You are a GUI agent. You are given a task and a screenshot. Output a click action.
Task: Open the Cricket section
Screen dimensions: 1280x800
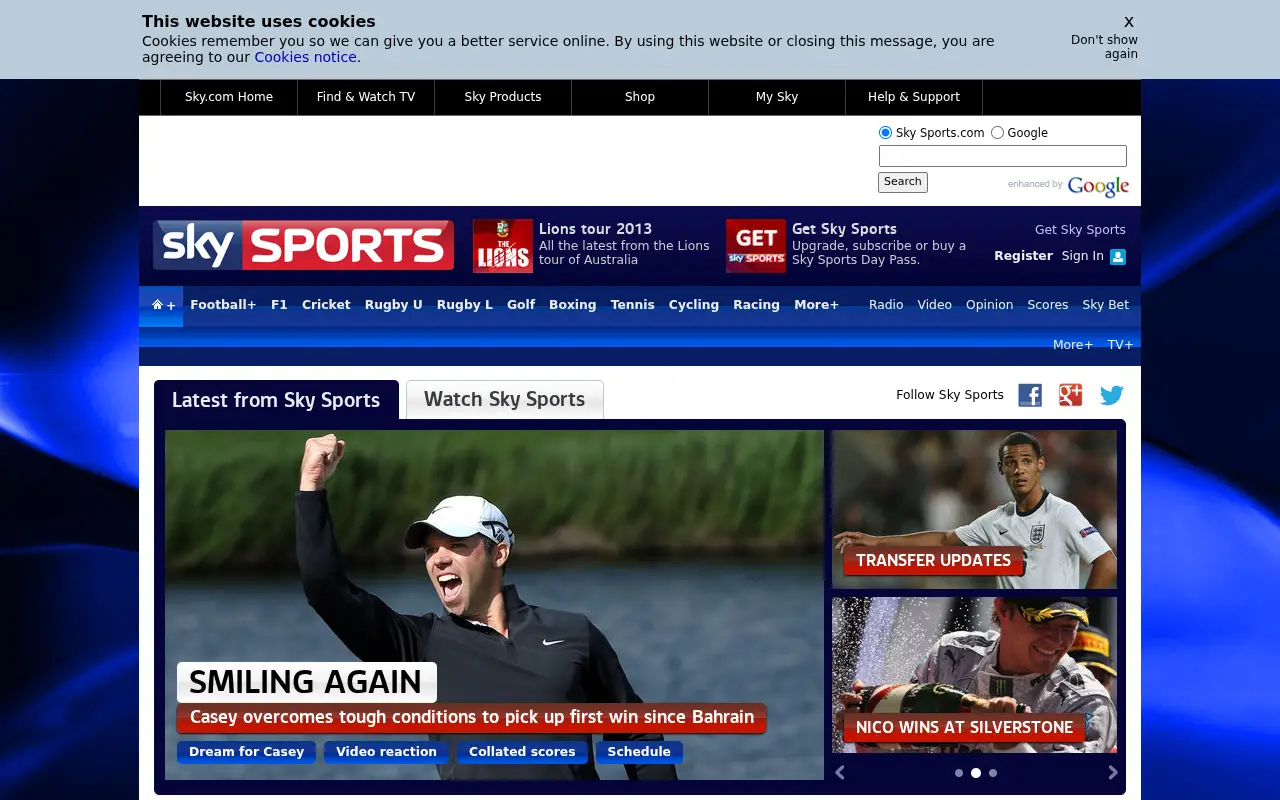[326, 305]
